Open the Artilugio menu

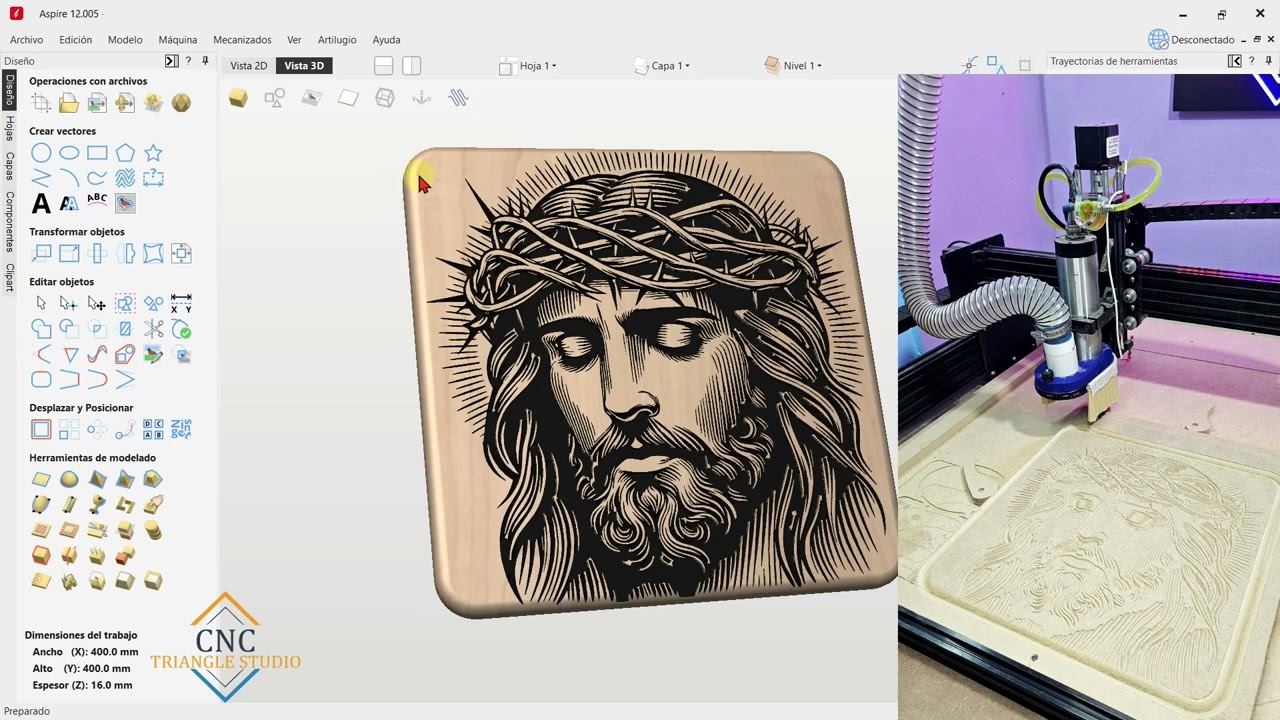coord(337,40)
